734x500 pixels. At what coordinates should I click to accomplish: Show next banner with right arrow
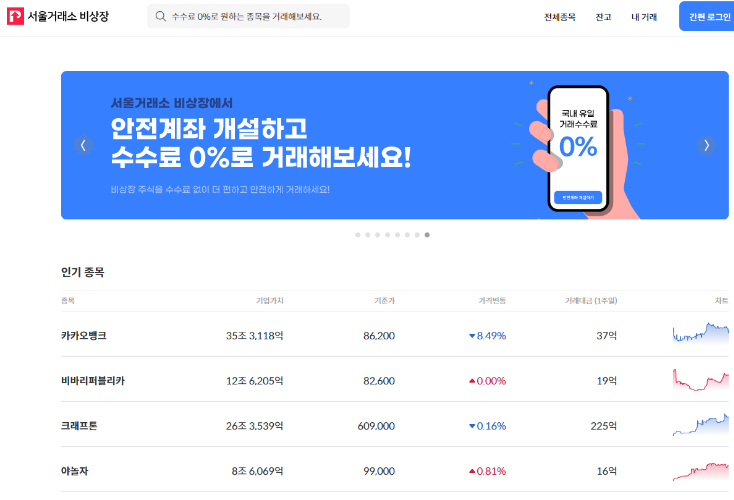click(706, 145)
